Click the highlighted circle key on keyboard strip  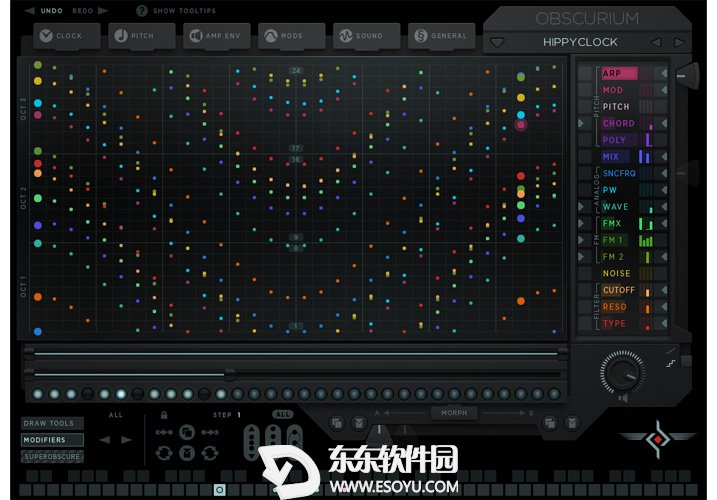[x=219, y=490]
